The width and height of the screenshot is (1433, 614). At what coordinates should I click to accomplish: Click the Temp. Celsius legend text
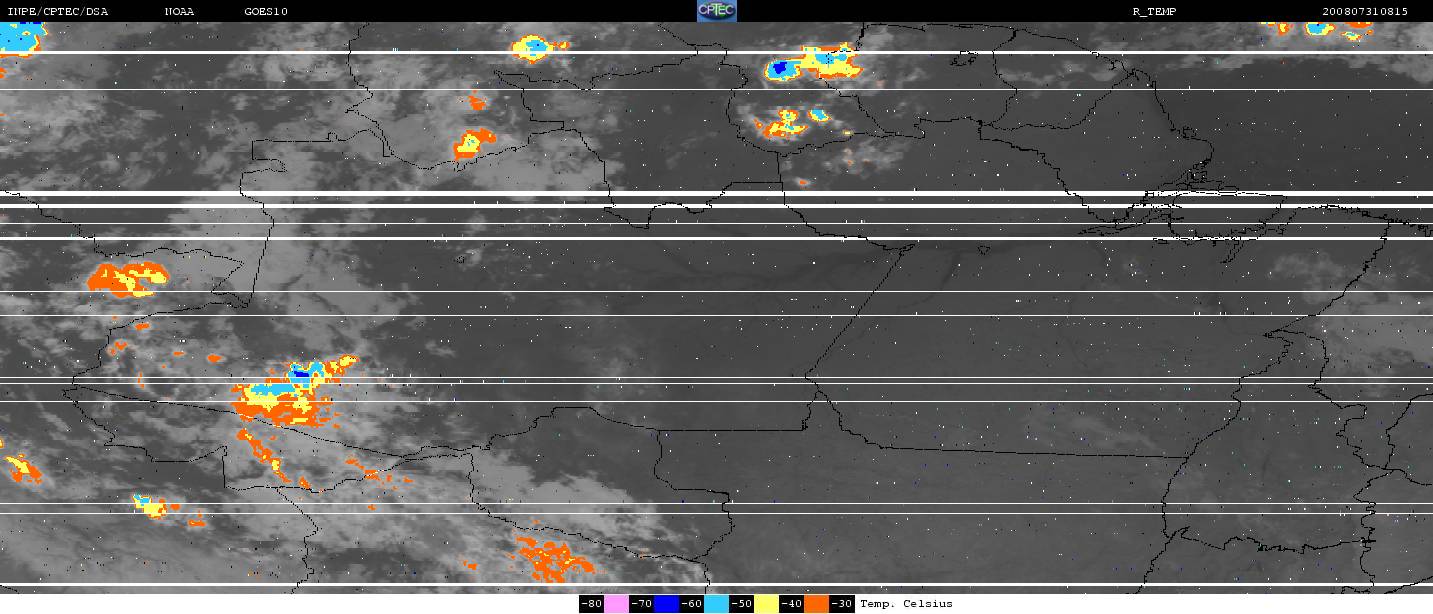(x=906, y=604)
